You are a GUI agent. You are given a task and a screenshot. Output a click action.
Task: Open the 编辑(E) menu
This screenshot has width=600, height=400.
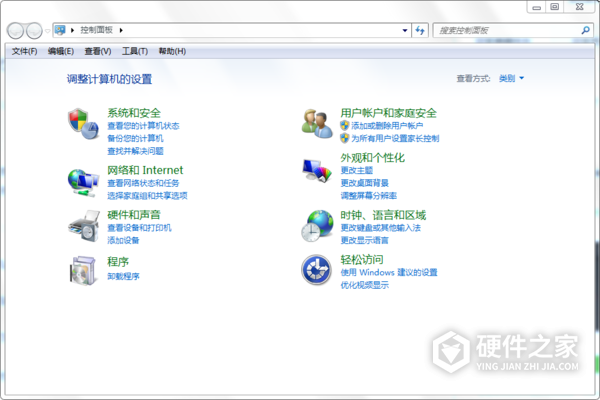(x=61, y=51)
